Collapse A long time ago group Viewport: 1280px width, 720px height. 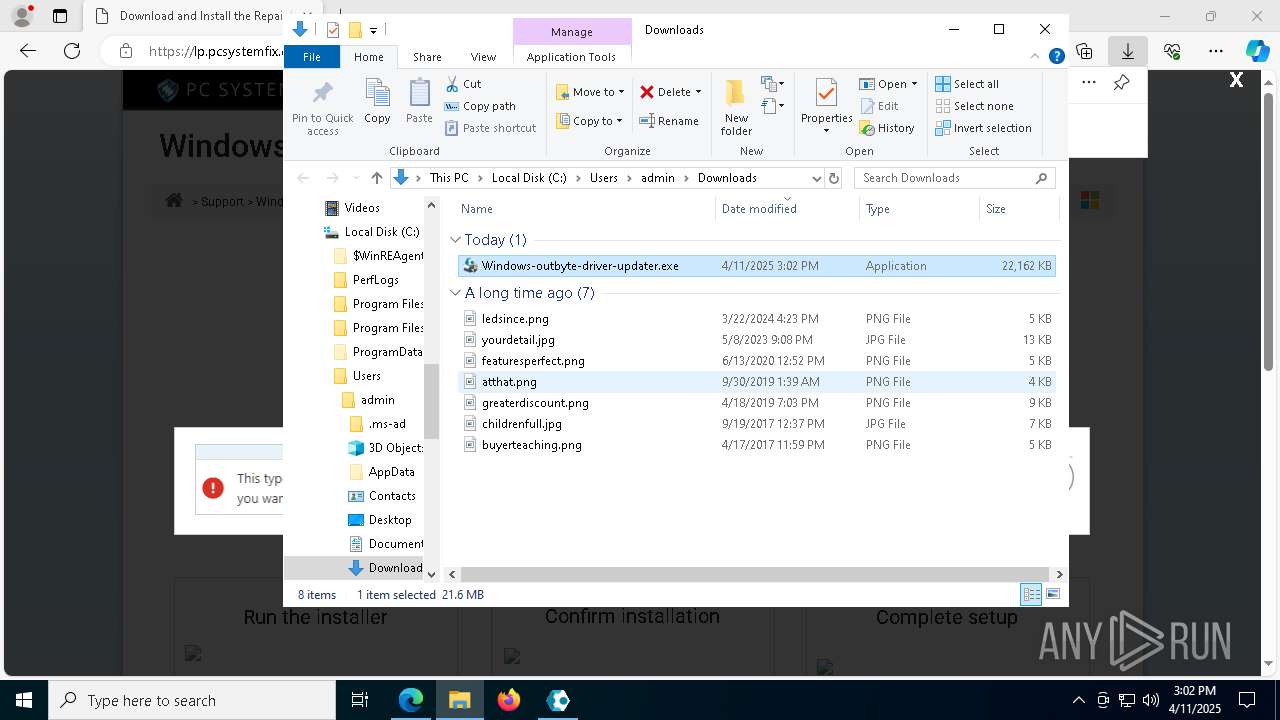(456, 293)
